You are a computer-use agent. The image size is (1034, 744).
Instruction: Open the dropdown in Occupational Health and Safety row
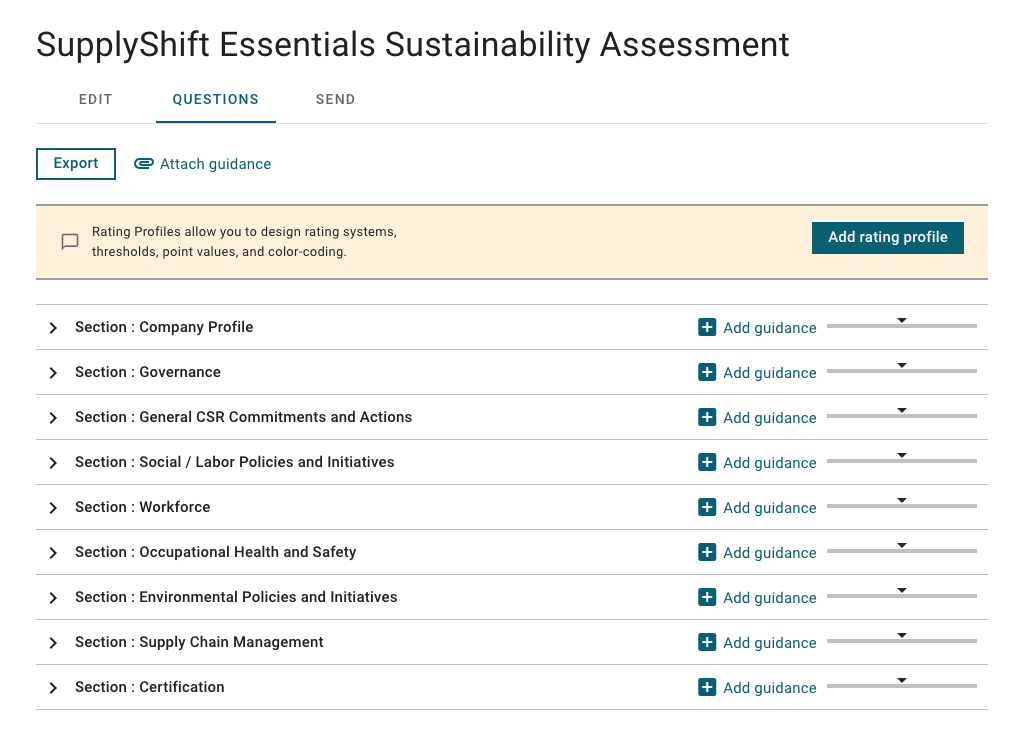901,547
